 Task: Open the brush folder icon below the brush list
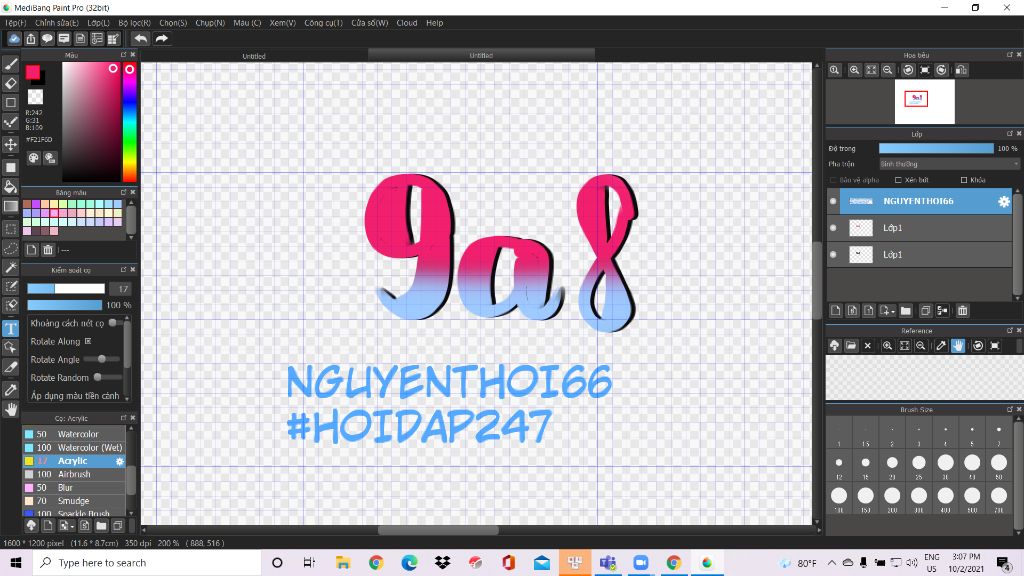coord(101,525)
